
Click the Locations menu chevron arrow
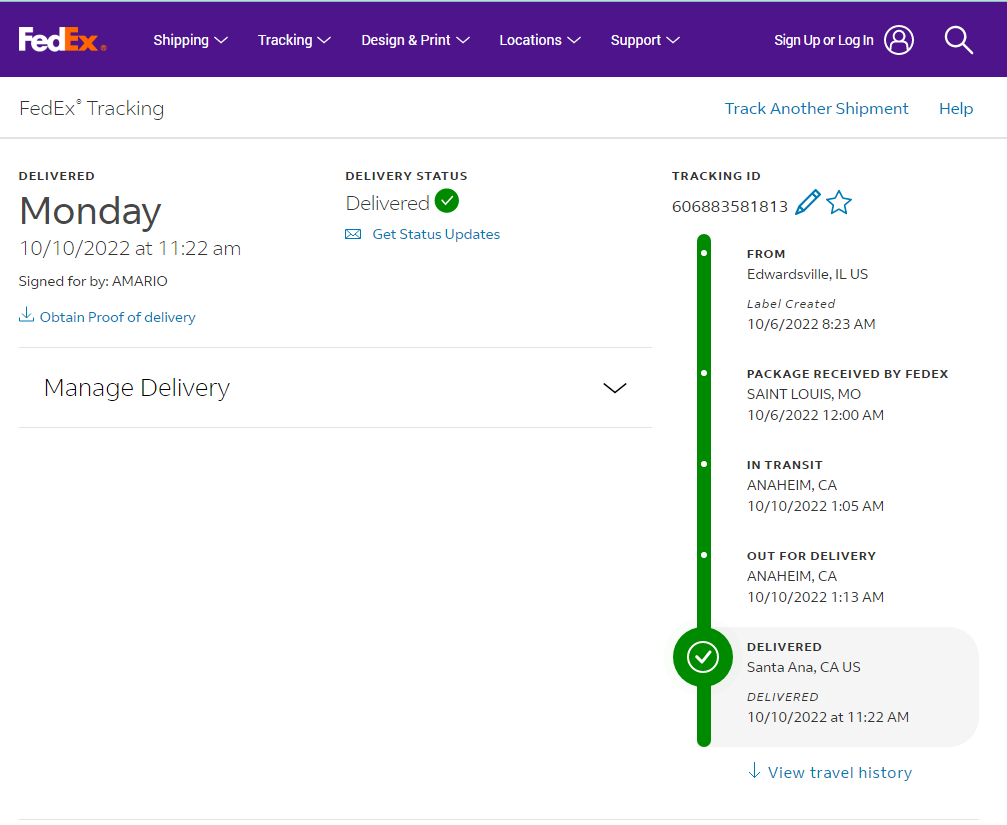tap(574, 40)
